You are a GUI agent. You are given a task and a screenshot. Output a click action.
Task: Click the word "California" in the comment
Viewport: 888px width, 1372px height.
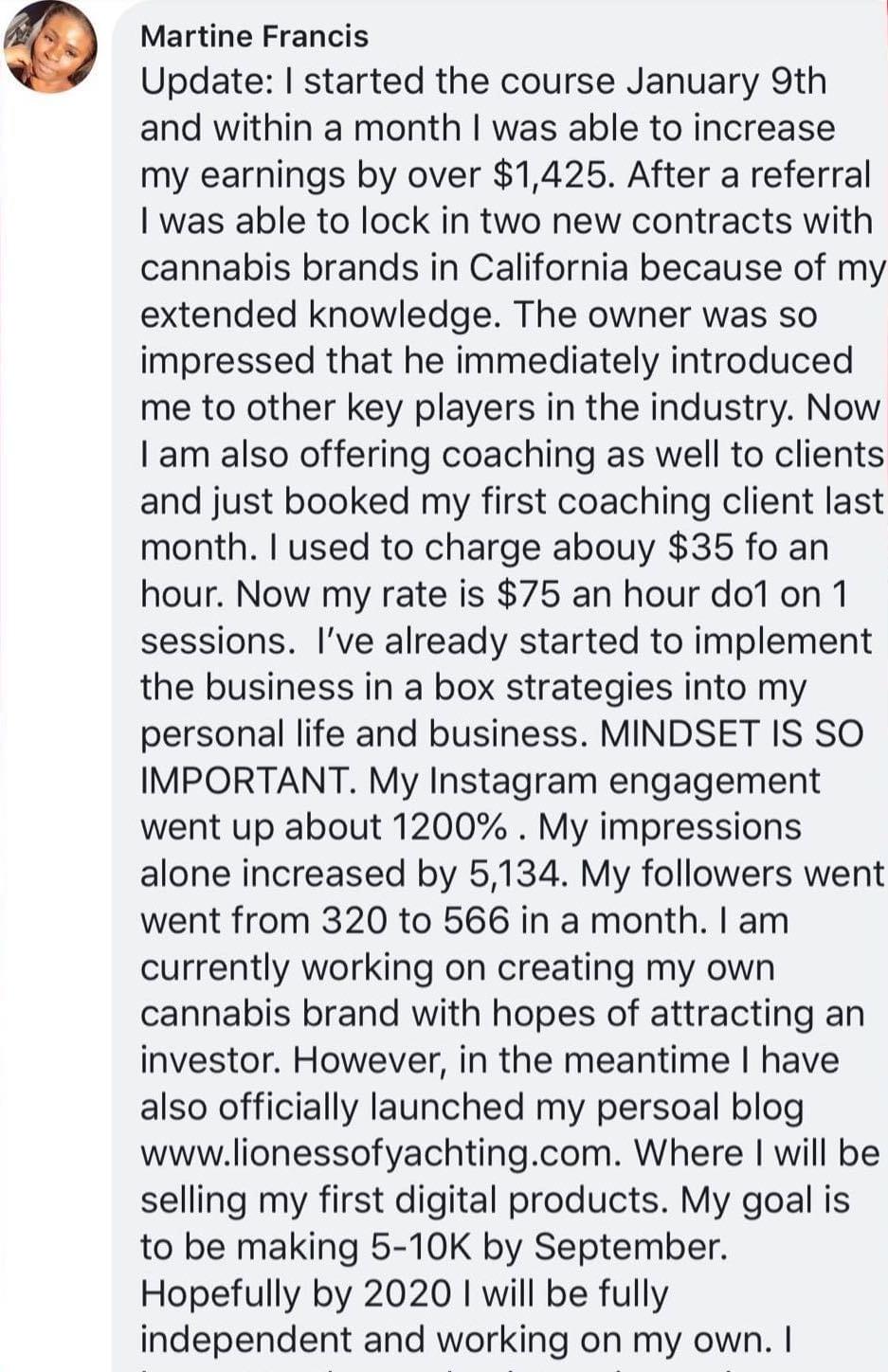click(549, 268)
